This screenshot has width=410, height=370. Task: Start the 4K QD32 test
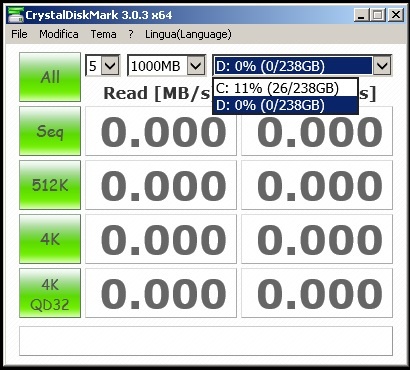click(x=50, y=293)
